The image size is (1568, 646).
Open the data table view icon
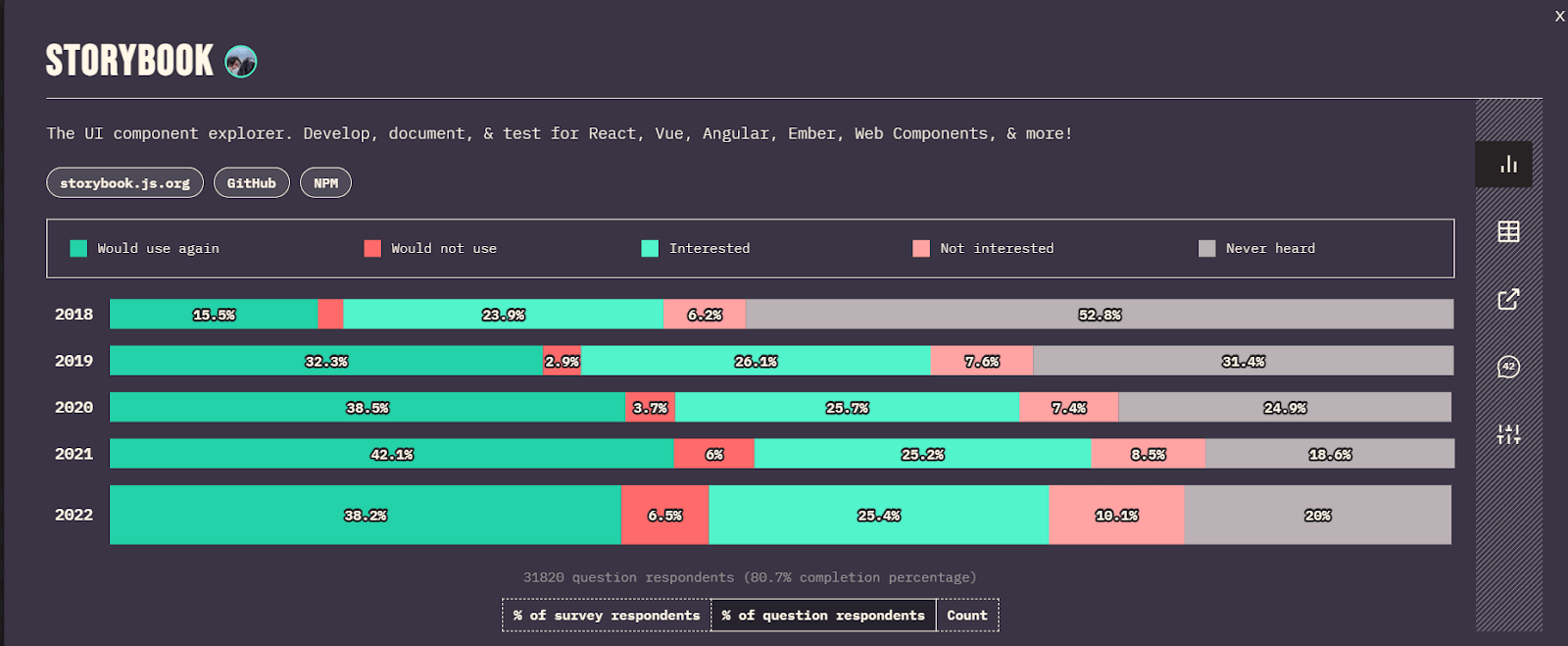click(x=1508, y=231)
